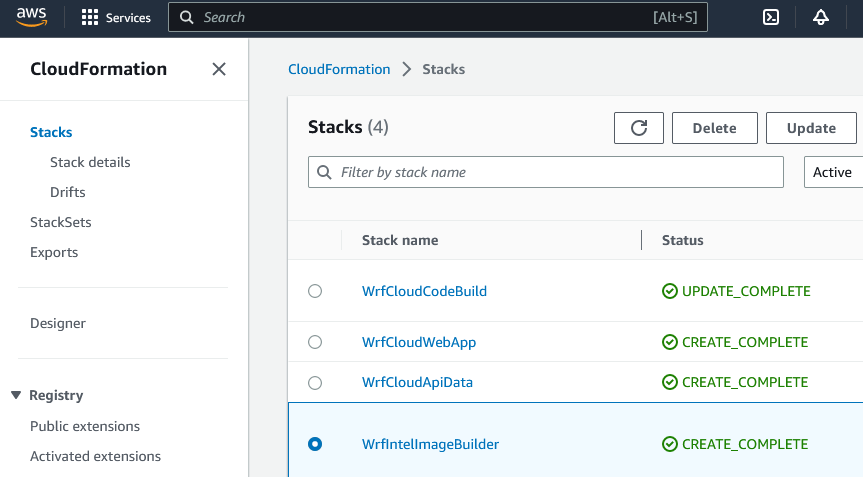Open the Active stack status filter dropdown
The height and width of the screenshot is (477, 863).
tap(833, 172)
